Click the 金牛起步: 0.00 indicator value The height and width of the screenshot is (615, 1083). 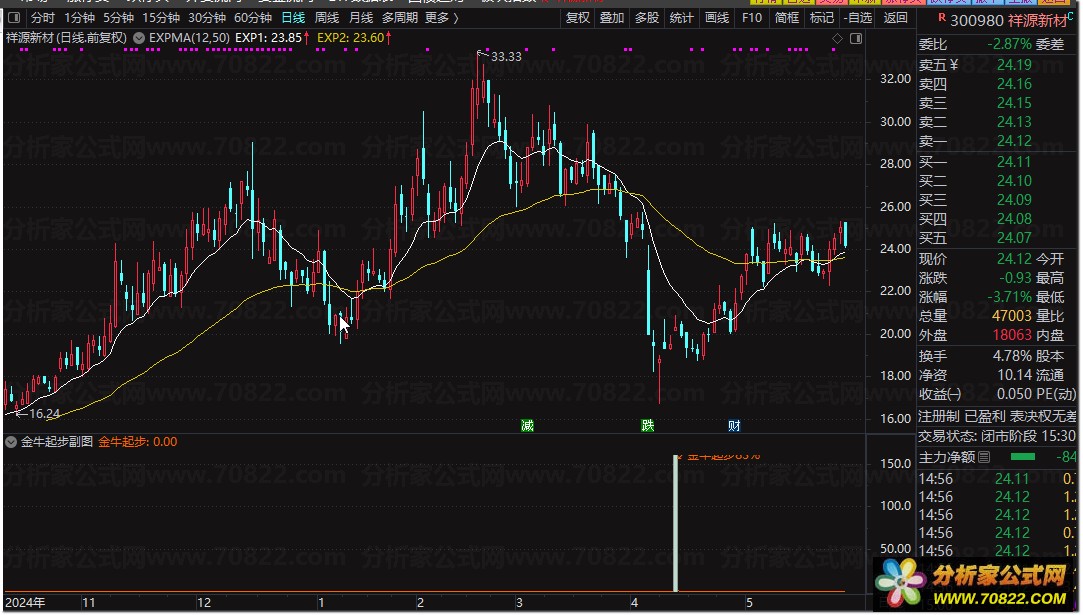137,442
